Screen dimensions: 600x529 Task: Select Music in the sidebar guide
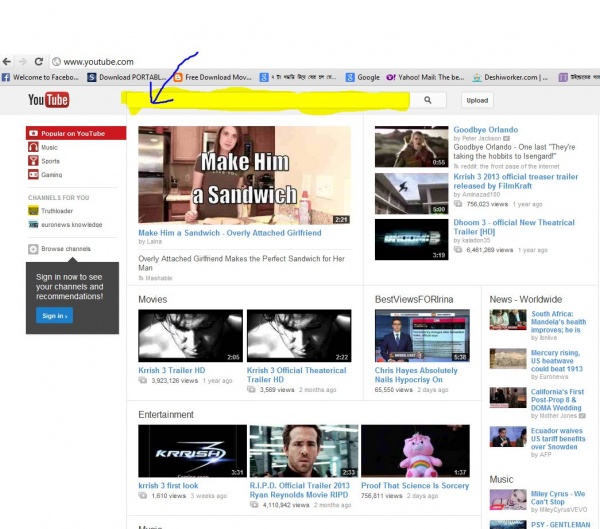point(49,147)
